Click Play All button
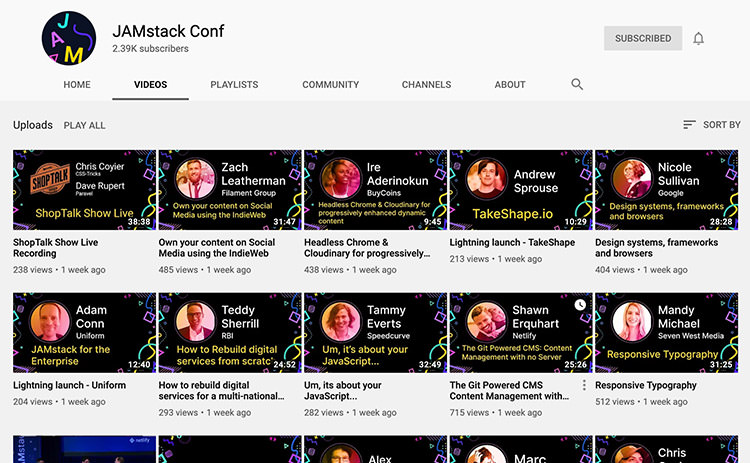 tap(84, 125)
